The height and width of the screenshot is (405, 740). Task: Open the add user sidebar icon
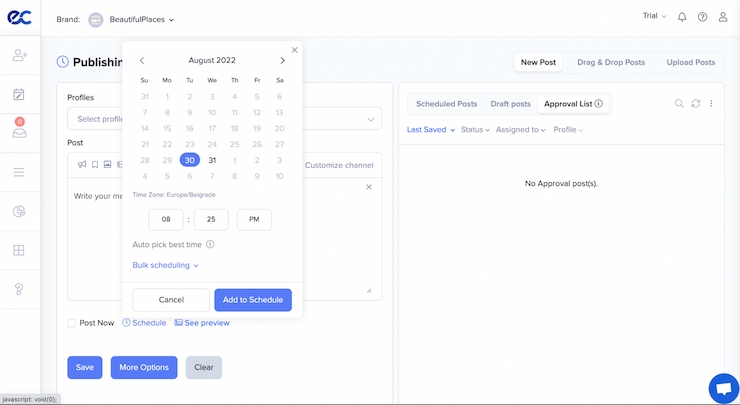pos(19,55)
